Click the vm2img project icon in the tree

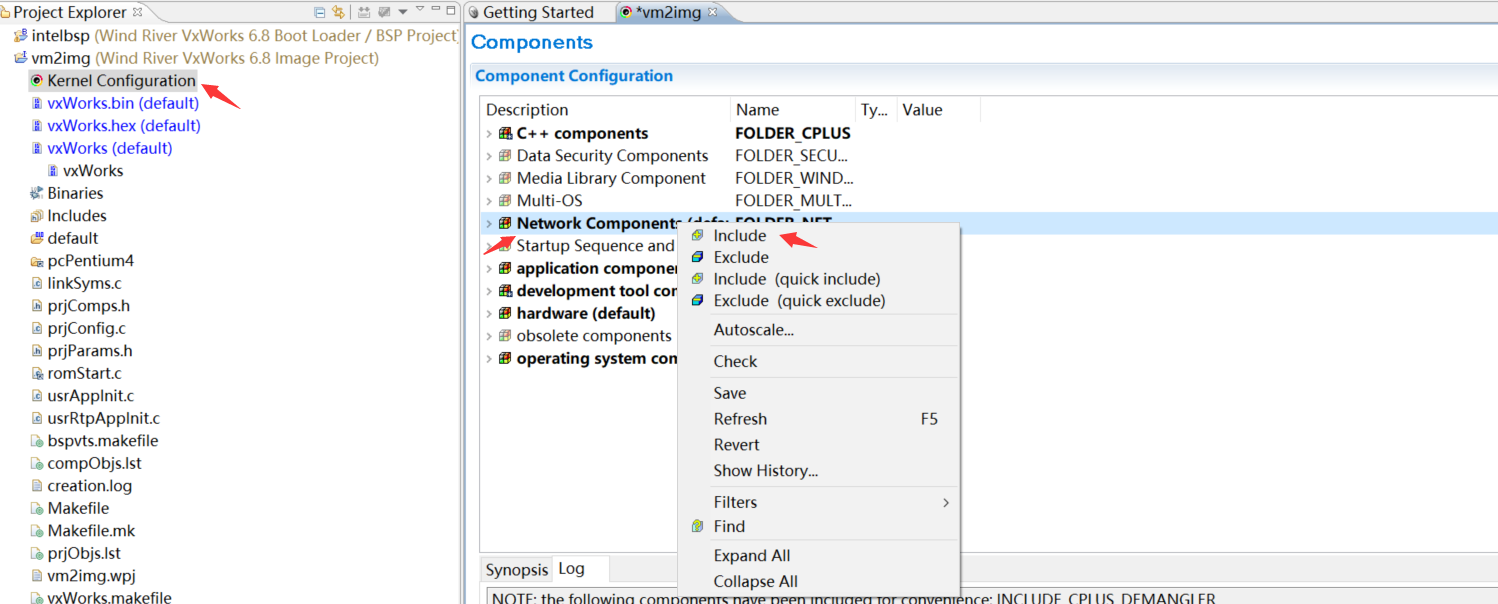pyautogui.click(x=20, y=58)
